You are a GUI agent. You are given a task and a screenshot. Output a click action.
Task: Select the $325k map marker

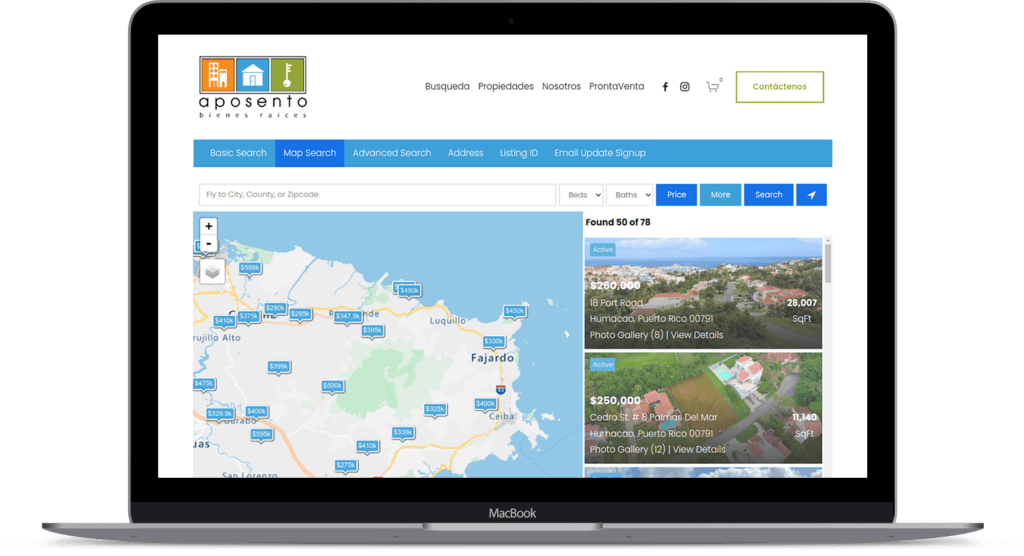click(435, 409)
